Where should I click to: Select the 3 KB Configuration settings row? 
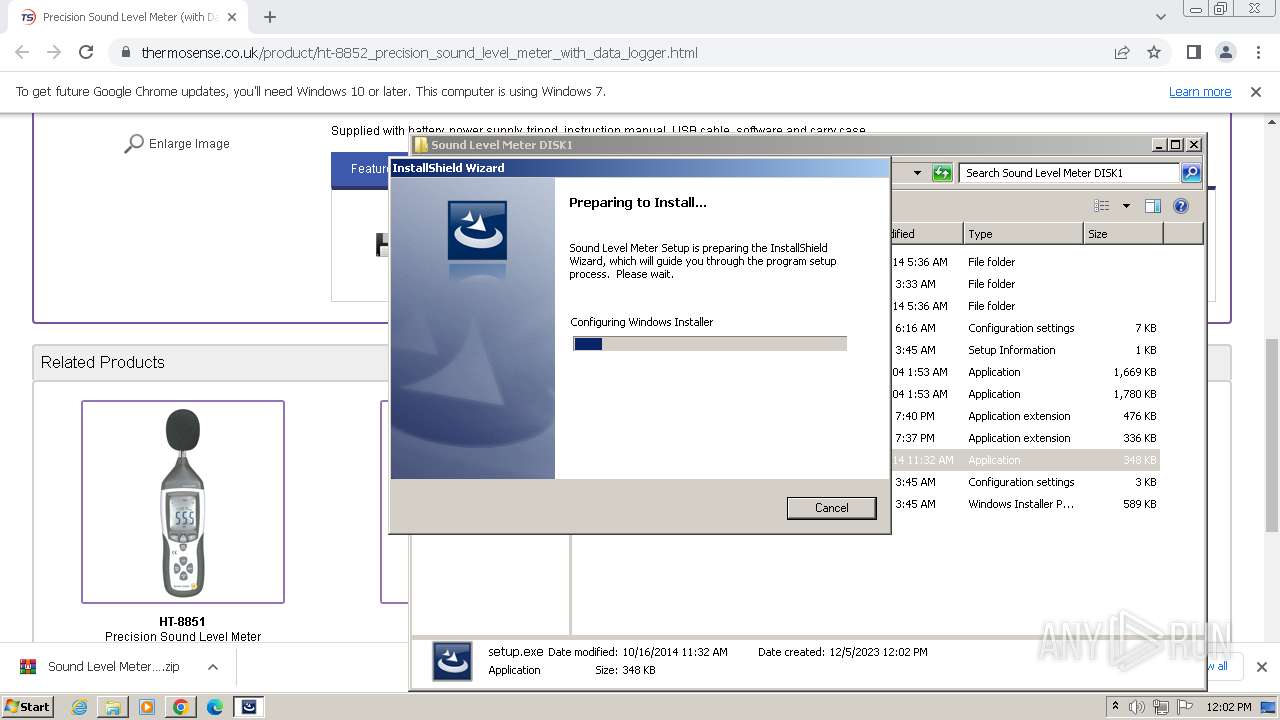click(1024, 482)
